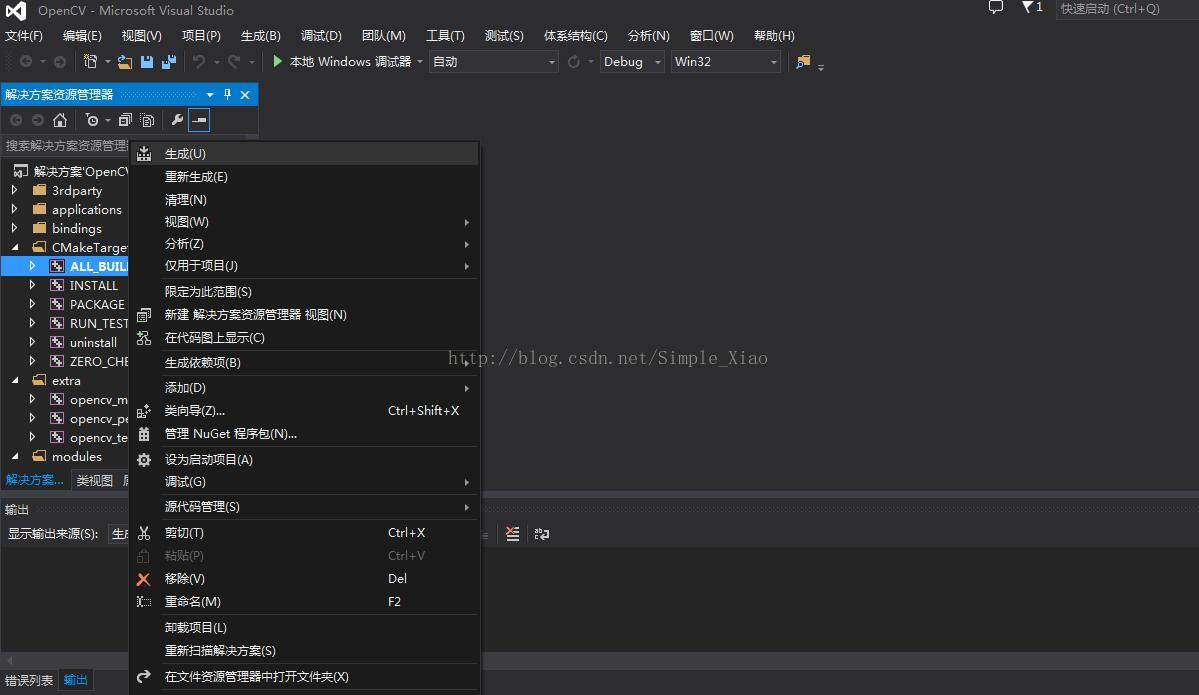Expand the applications folder
The width and height of the screenshot is (1199, 695).
[15, 209]
